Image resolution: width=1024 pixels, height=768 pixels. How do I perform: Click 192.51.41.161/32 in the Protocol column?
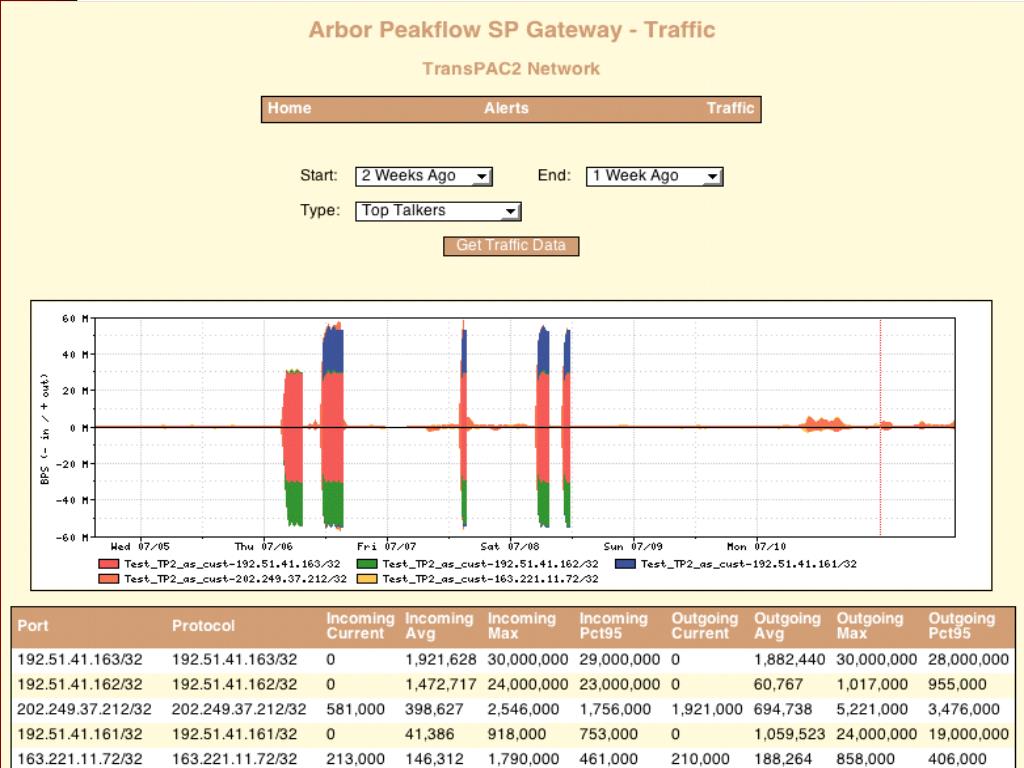point(234,734)
